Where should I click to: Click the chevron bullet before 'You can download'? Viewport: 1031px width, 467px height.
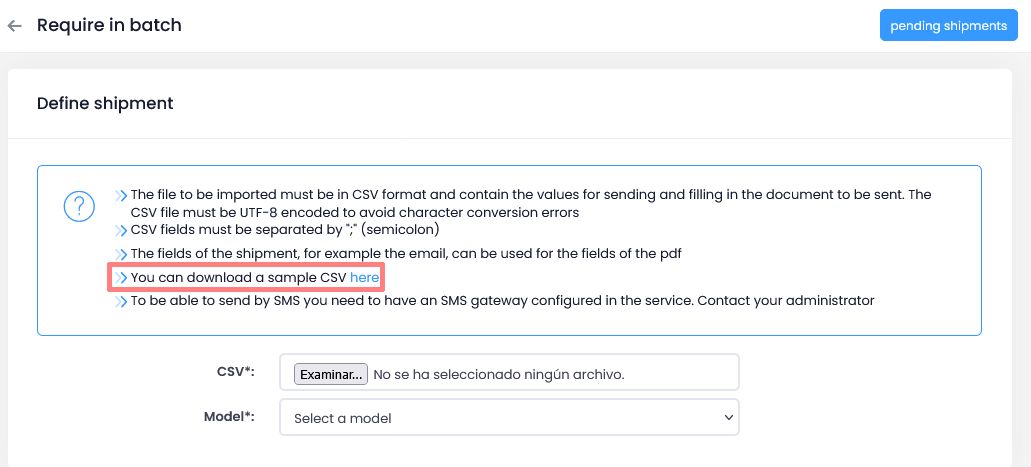point(121,277)
